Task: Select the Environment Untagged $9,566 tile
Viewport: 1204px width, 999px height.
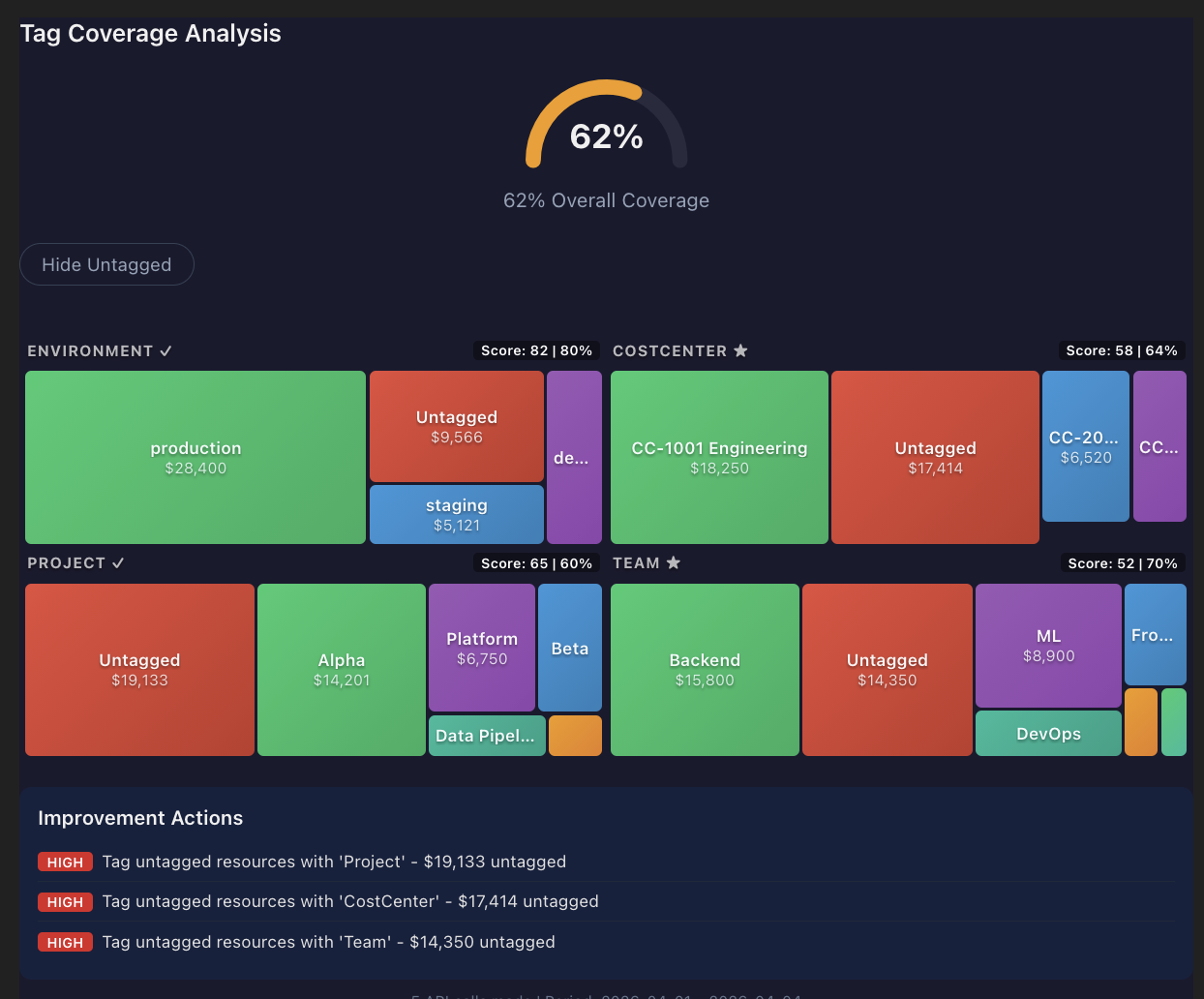Action: [x=457, y=426]
